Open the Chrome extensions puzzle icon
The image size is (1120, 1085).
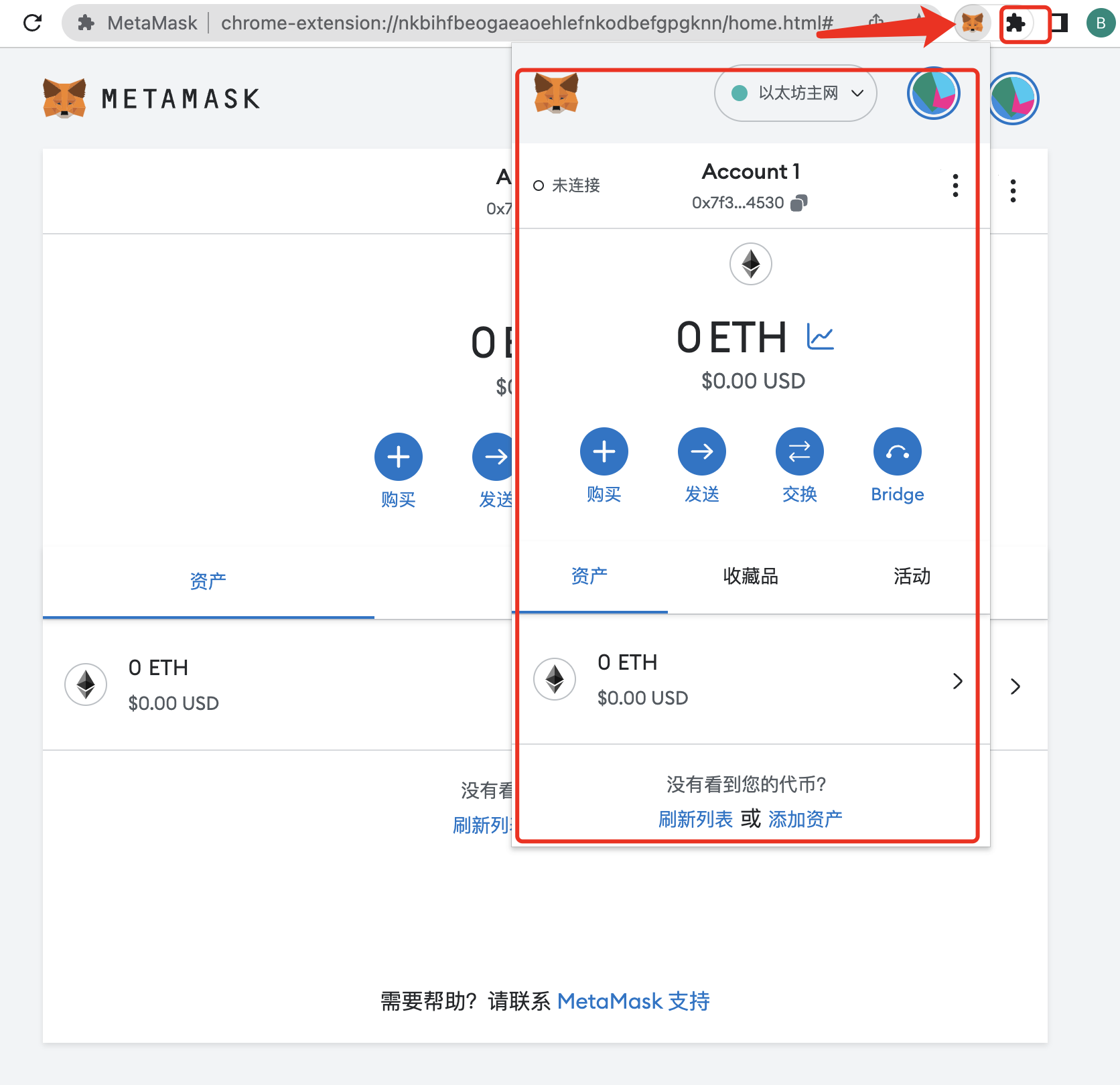pyautogui.click(x=1016, y=23)
